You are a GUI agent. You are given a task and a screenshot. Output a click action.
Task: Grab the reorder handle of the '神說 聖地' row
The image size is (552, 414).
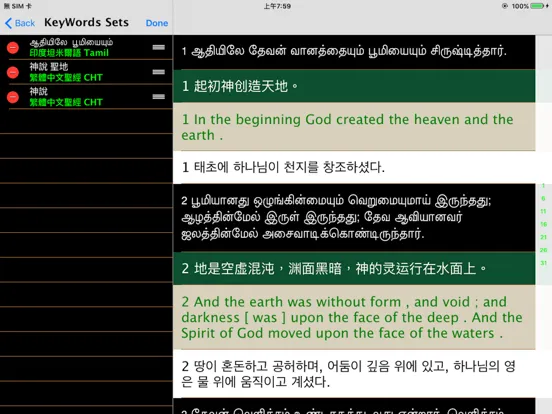click(x=158, y=72)
